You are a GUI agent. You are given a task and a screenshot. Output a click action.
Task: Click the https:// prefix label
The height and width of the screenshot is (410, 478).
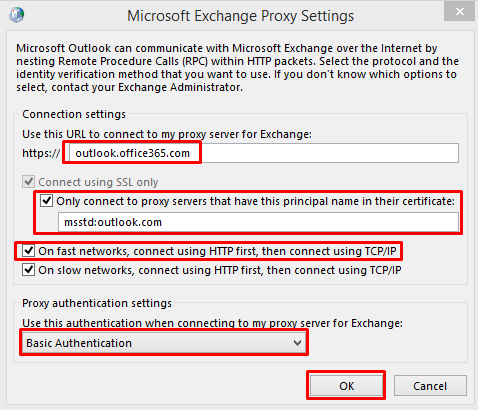(41, 153)
